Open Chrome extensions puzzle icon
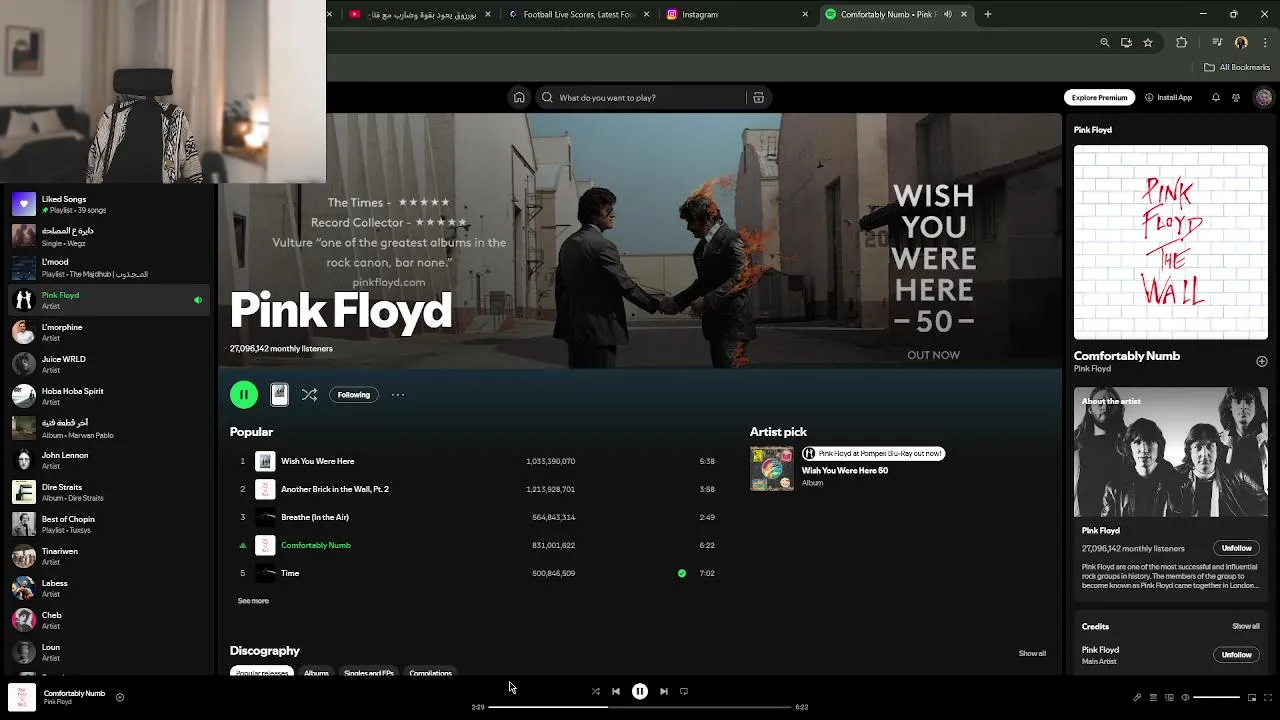This screenshot has width=1280, height=720. pos(1181,42)
